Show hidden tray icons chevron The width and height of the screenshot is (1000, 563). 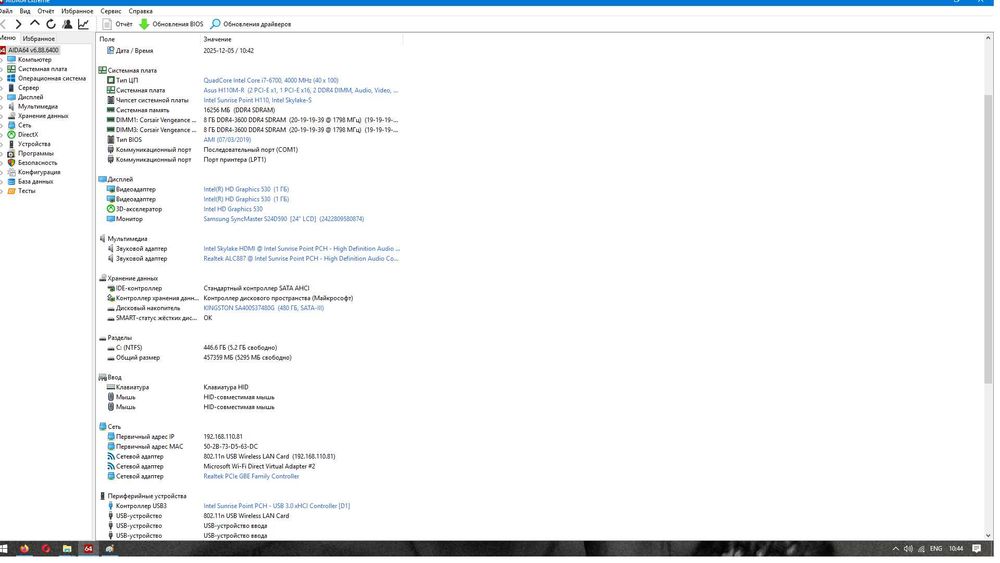[895, 549]
